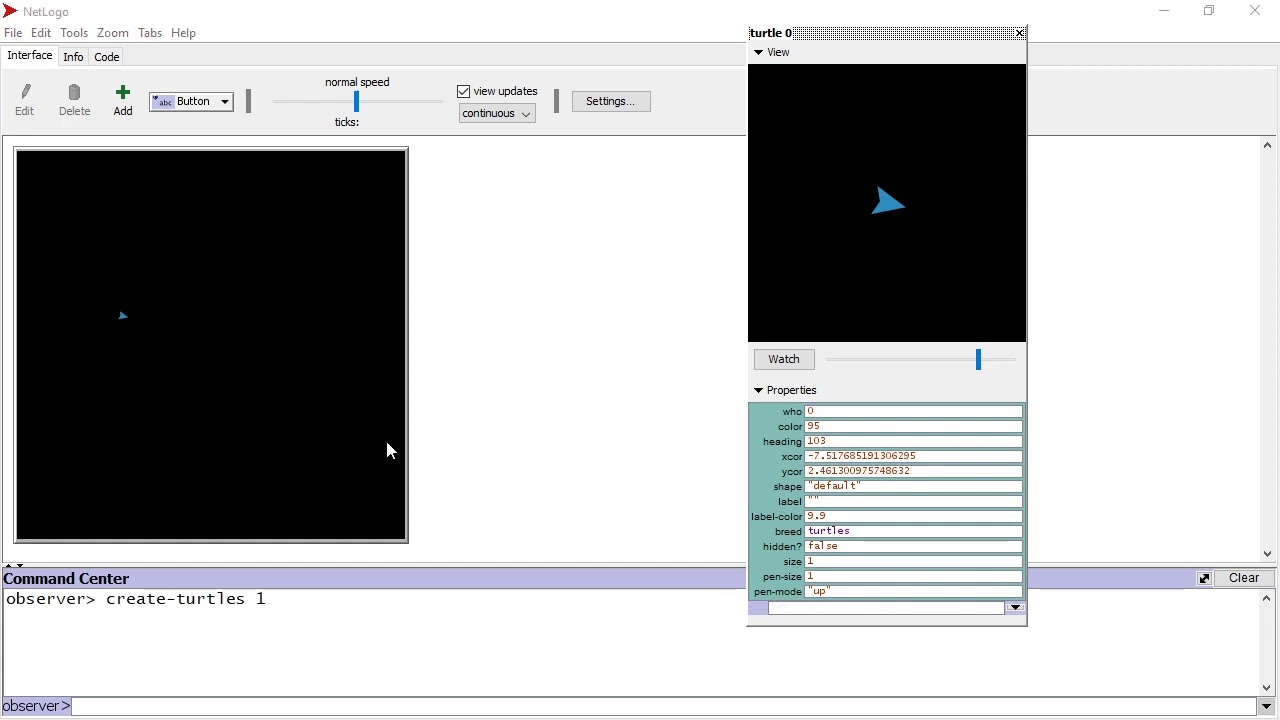This screenshot has width=1280, height=720.
Task: Collapse the Properties section of turtle inspector
Action: [758, 390]
